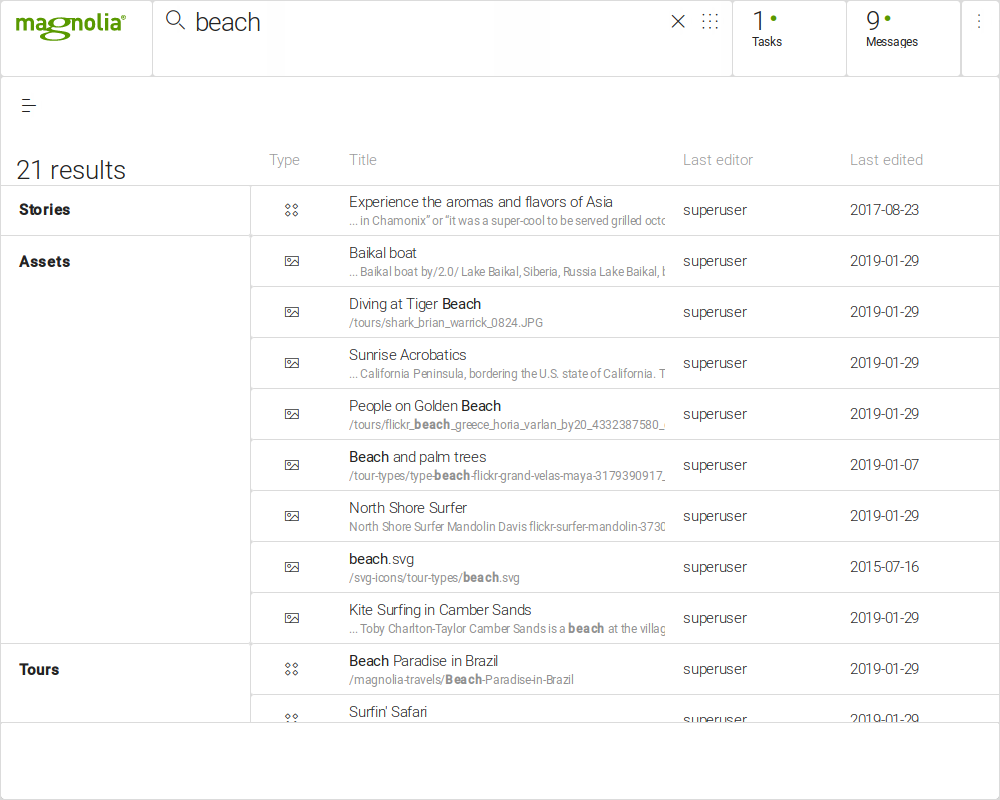The height and width of the screenshot is (800, 1000).
Task: Open the vertical three-dot user menu
Action: [x=979, y=22]
